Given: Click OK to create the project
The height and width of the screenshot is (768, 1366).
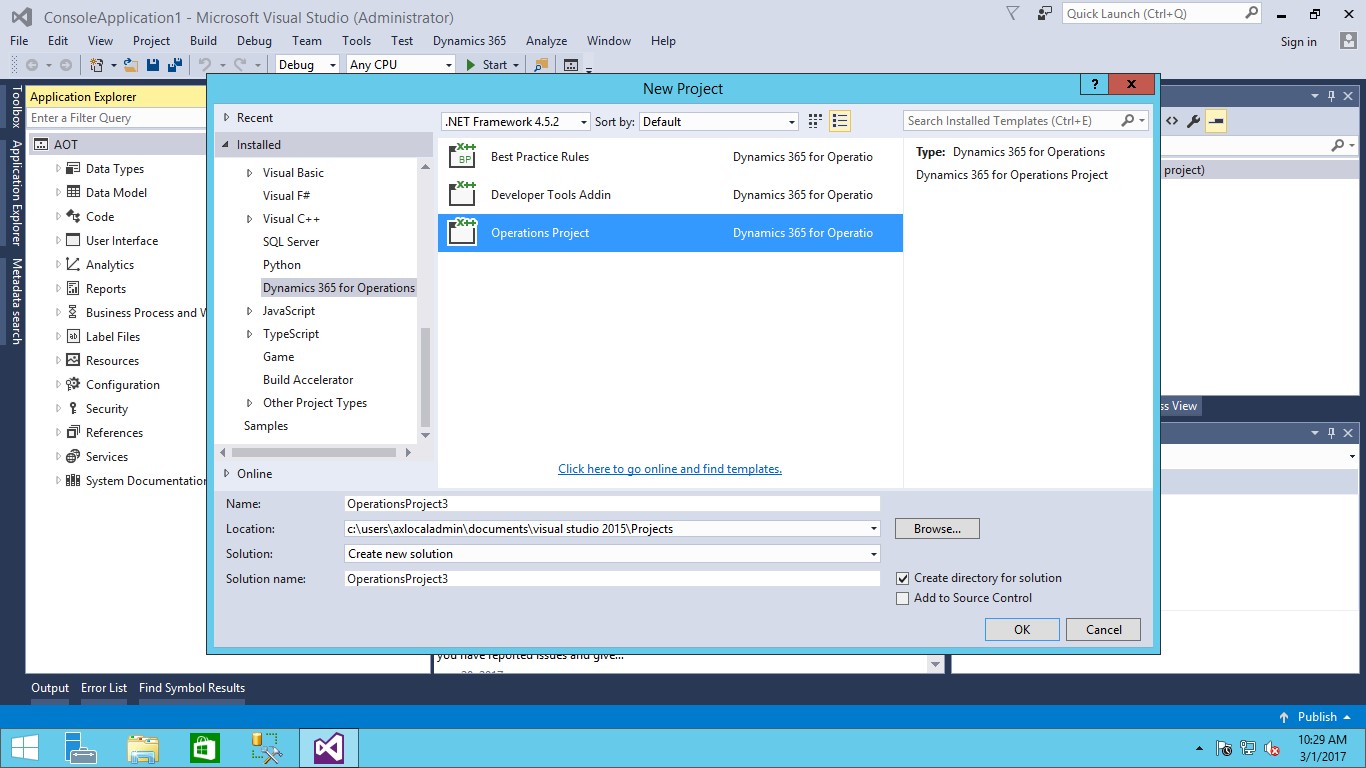Looking at the screenshot, I should click(x=1022, y=630).
